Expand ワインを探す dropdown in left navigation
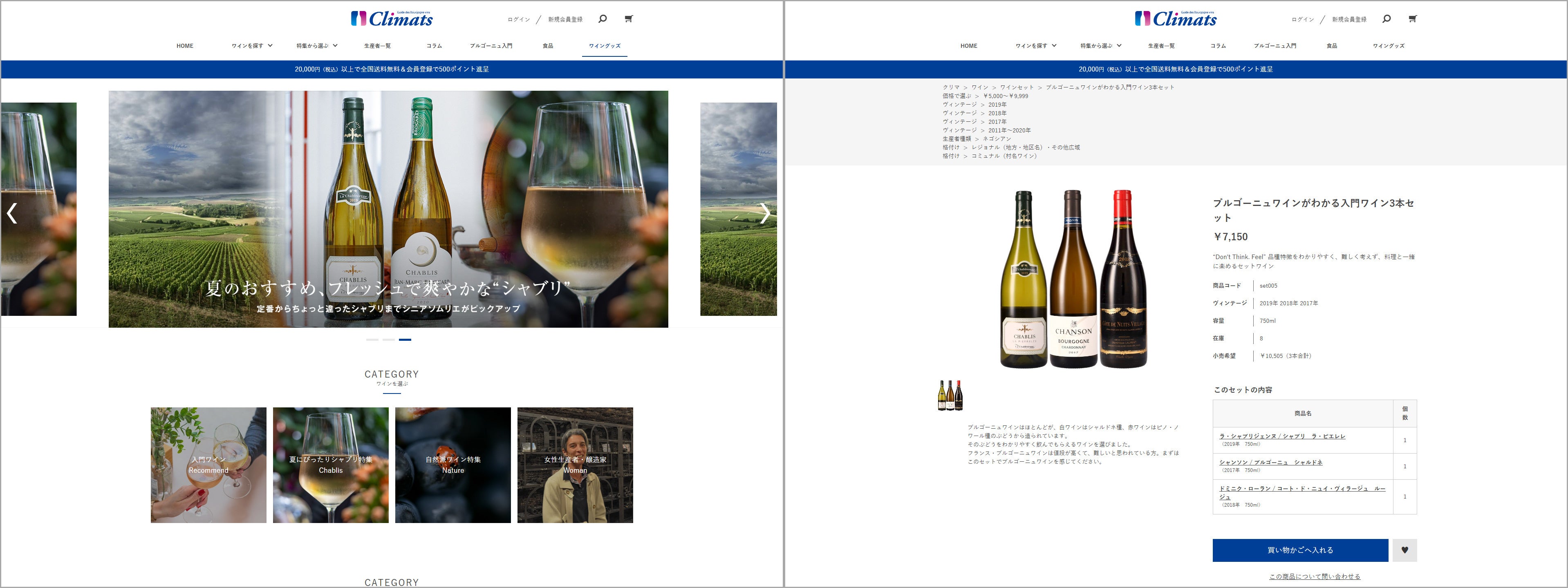The width and height of the screenshot is (1568, 588). (252, 46)
